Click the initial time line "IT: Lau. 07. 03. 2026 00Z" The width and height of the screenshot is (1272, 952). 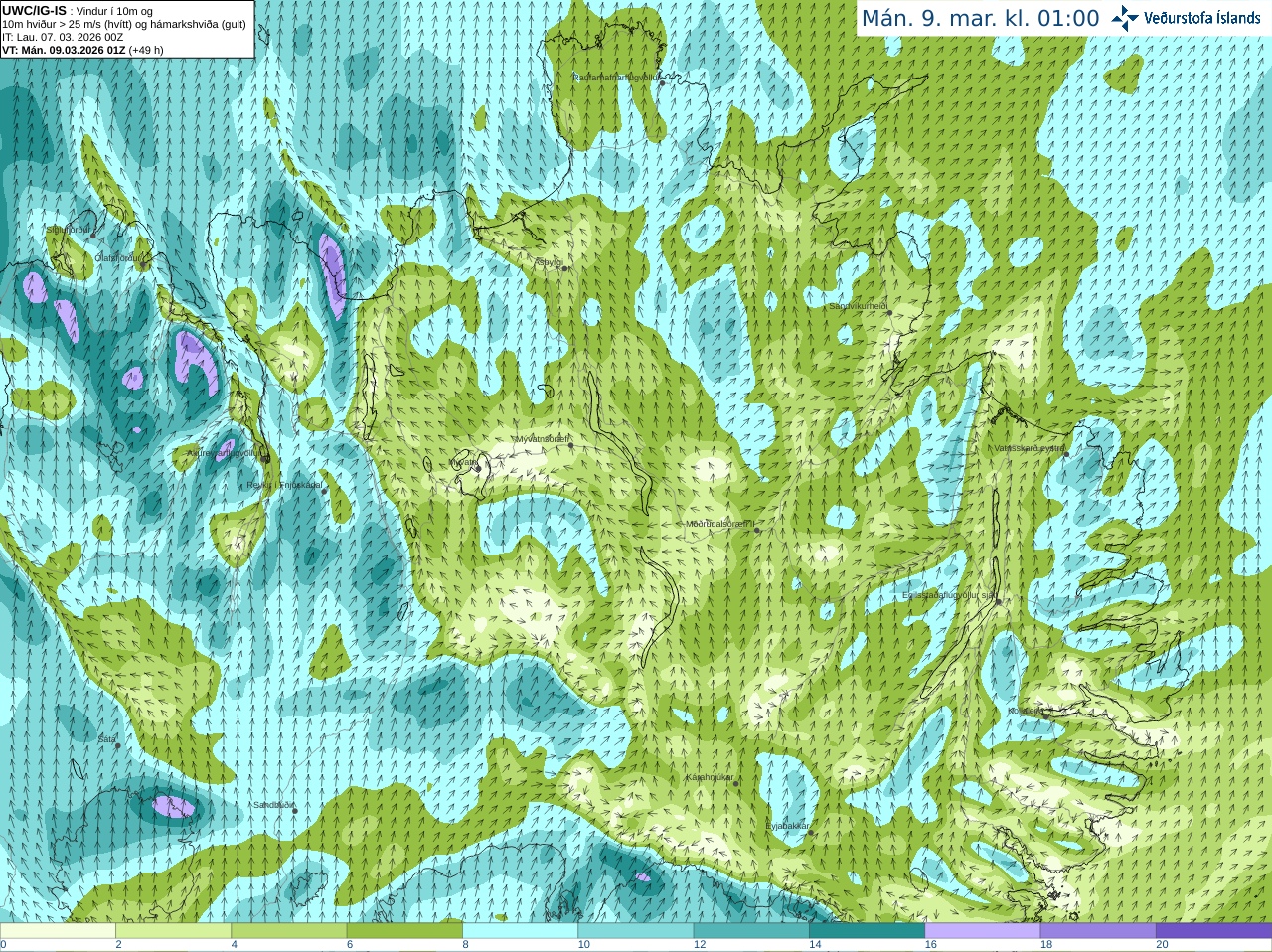pos(63,37)
